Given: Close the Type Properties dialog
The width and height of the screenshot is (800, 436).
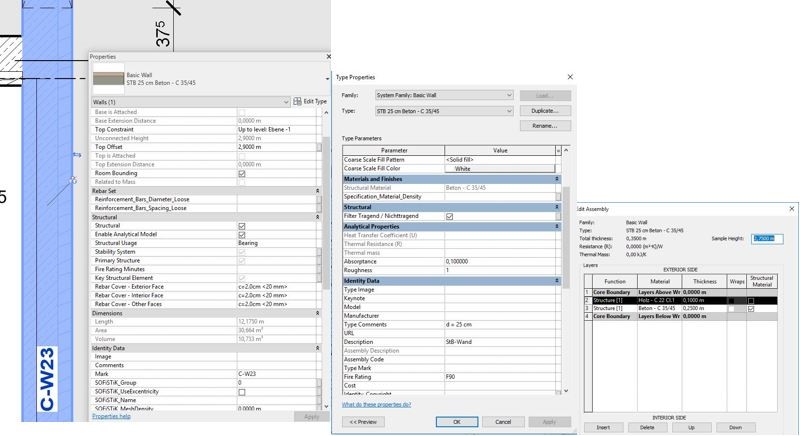Looking at the screenshot, I should pos(570,77).
